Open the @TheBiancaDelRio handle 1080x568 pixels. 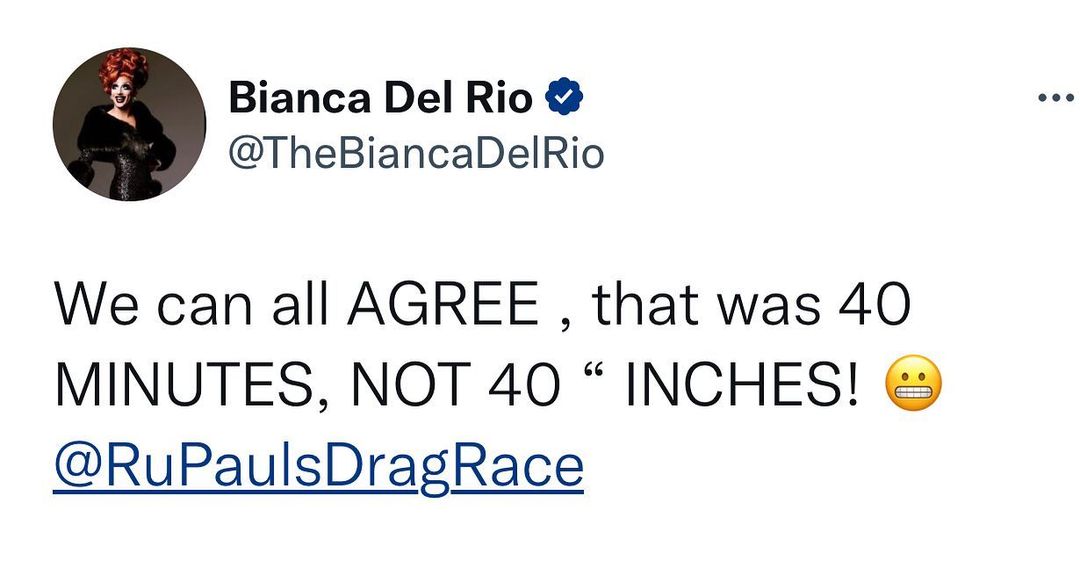[x=417, y=153]
